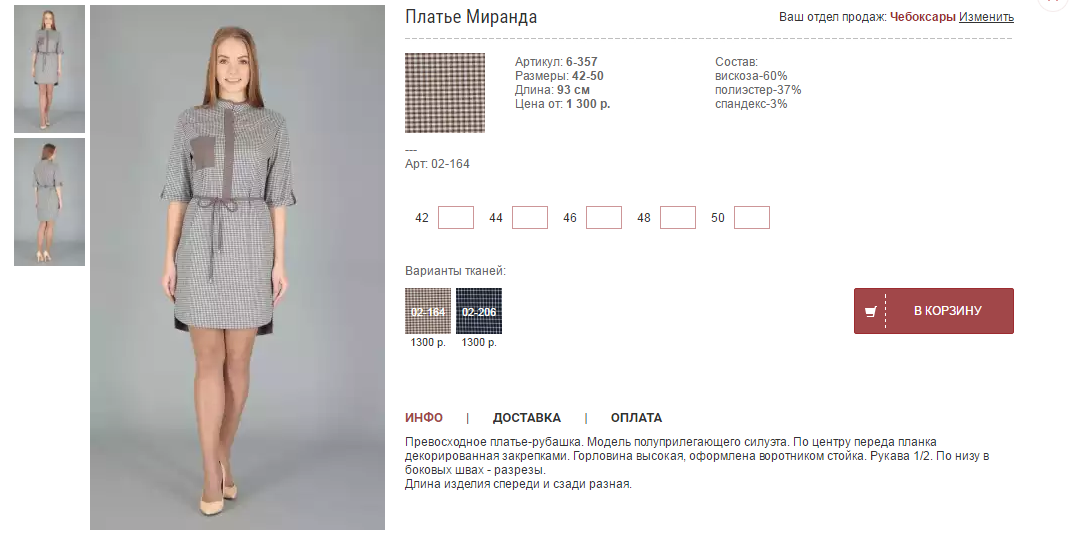The width and height of the screenshot is (1078, 538).
Task: Click Изменить to change sales department
Action: 986,16
